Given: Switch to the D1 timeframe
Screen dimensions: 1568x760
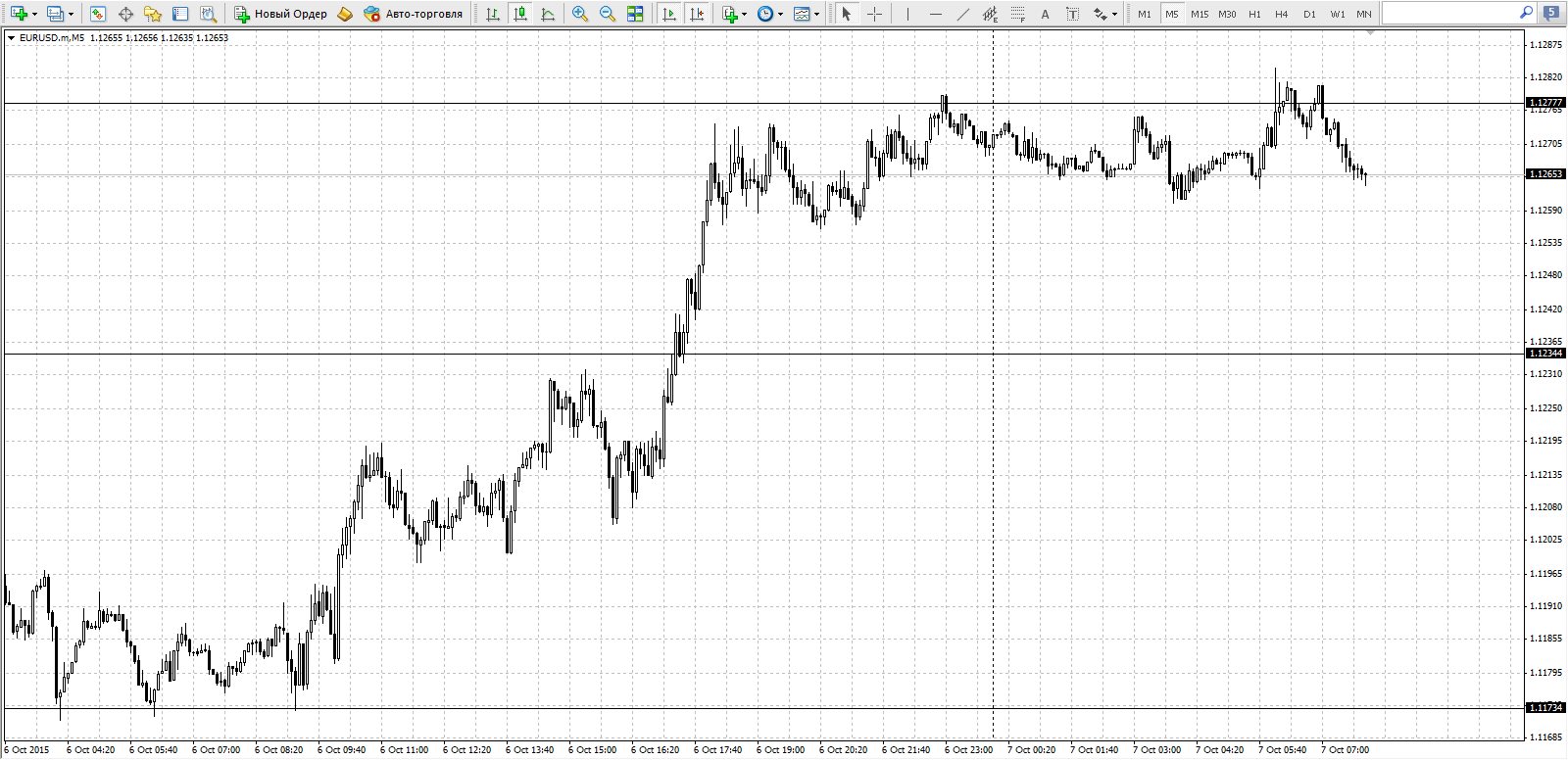Looking at the screenshot, I should tap(1309, 14).
